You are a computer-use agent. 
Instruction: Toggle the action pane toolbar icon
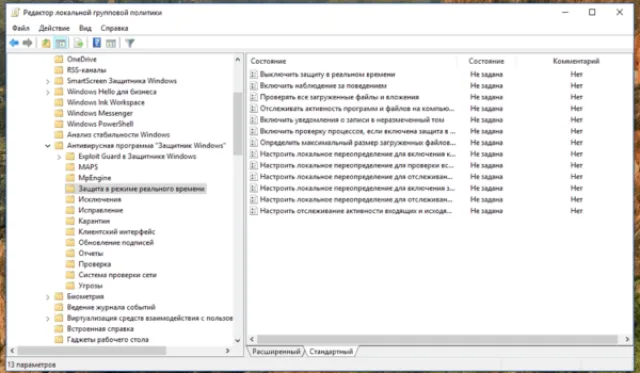pyautogui.click(x=111, y=43)
